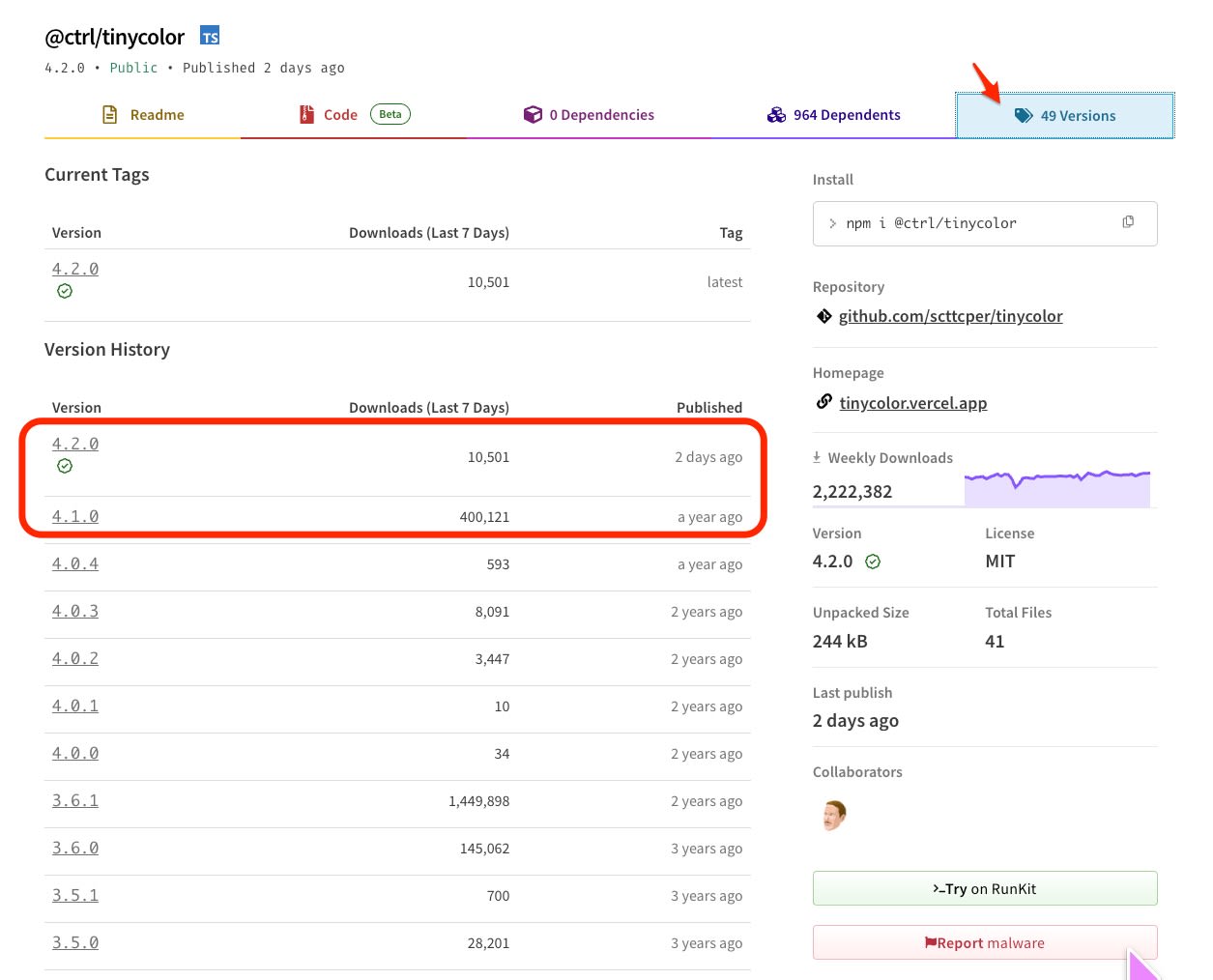
Task: Open version 3.5.0 link
Action: pyautogui.click(x=75, y=942)
